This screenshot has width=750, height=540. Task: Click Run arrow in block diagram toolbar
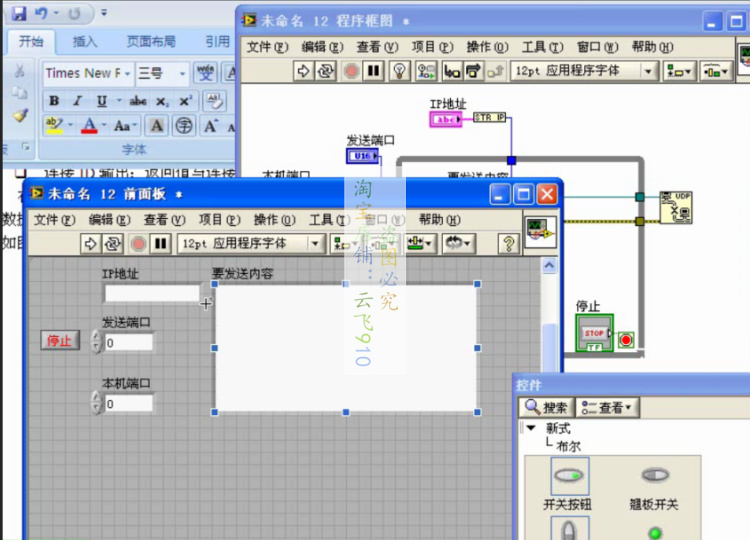pos(304,71)
